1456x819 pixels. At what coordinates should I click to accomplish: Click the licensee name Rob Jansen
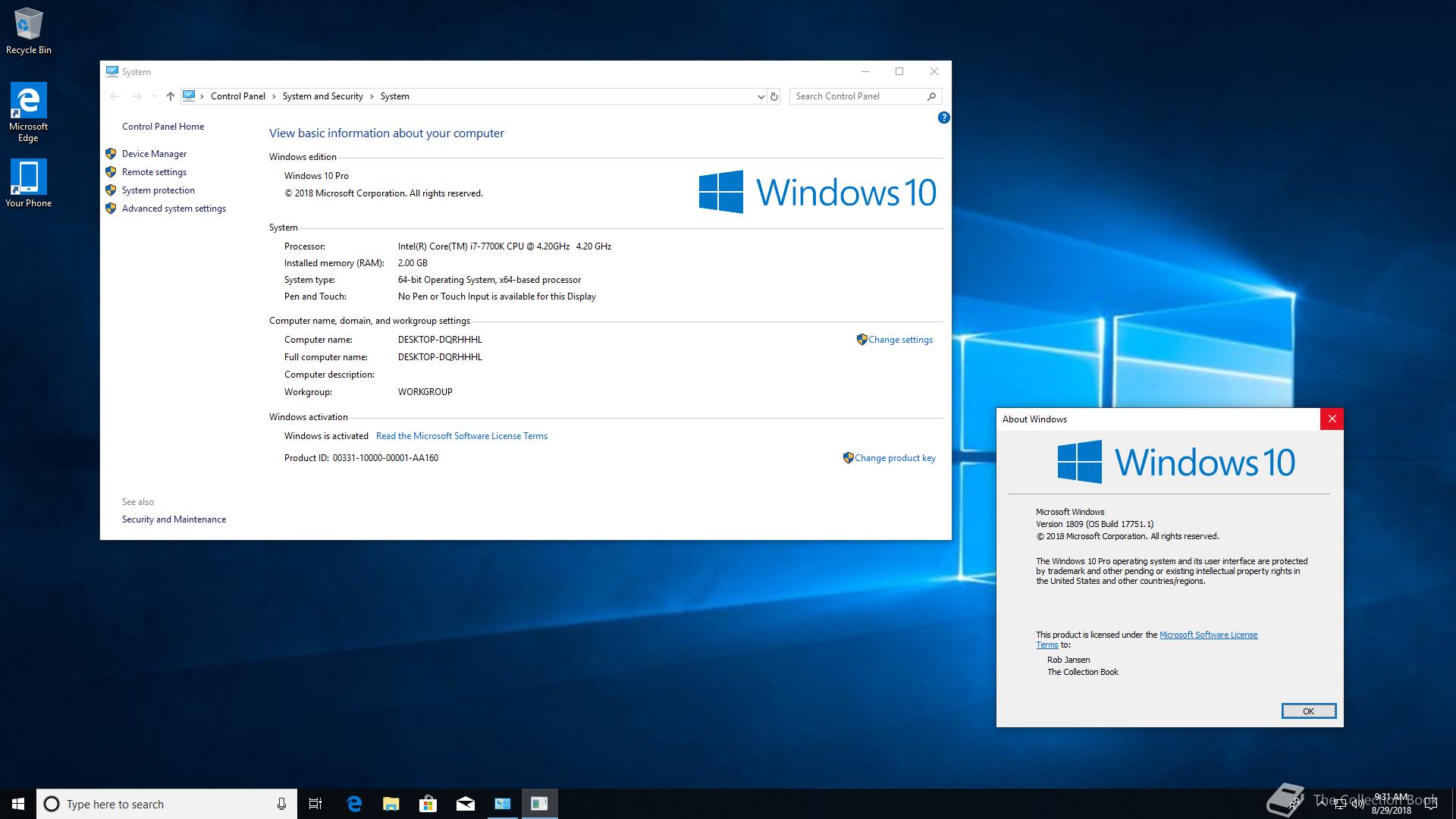[1068, 660]
